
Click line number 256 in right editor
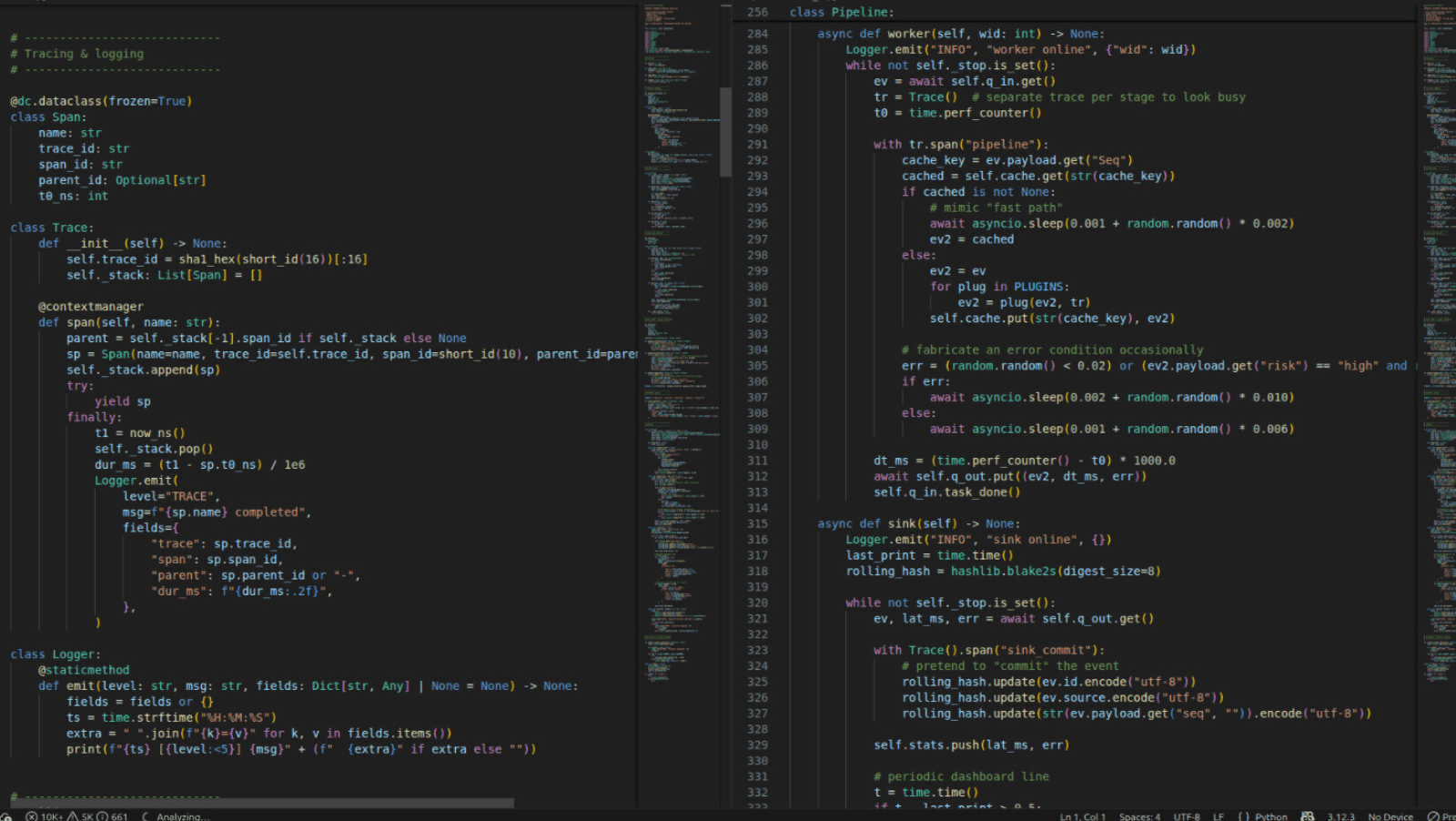coord(757,12)
